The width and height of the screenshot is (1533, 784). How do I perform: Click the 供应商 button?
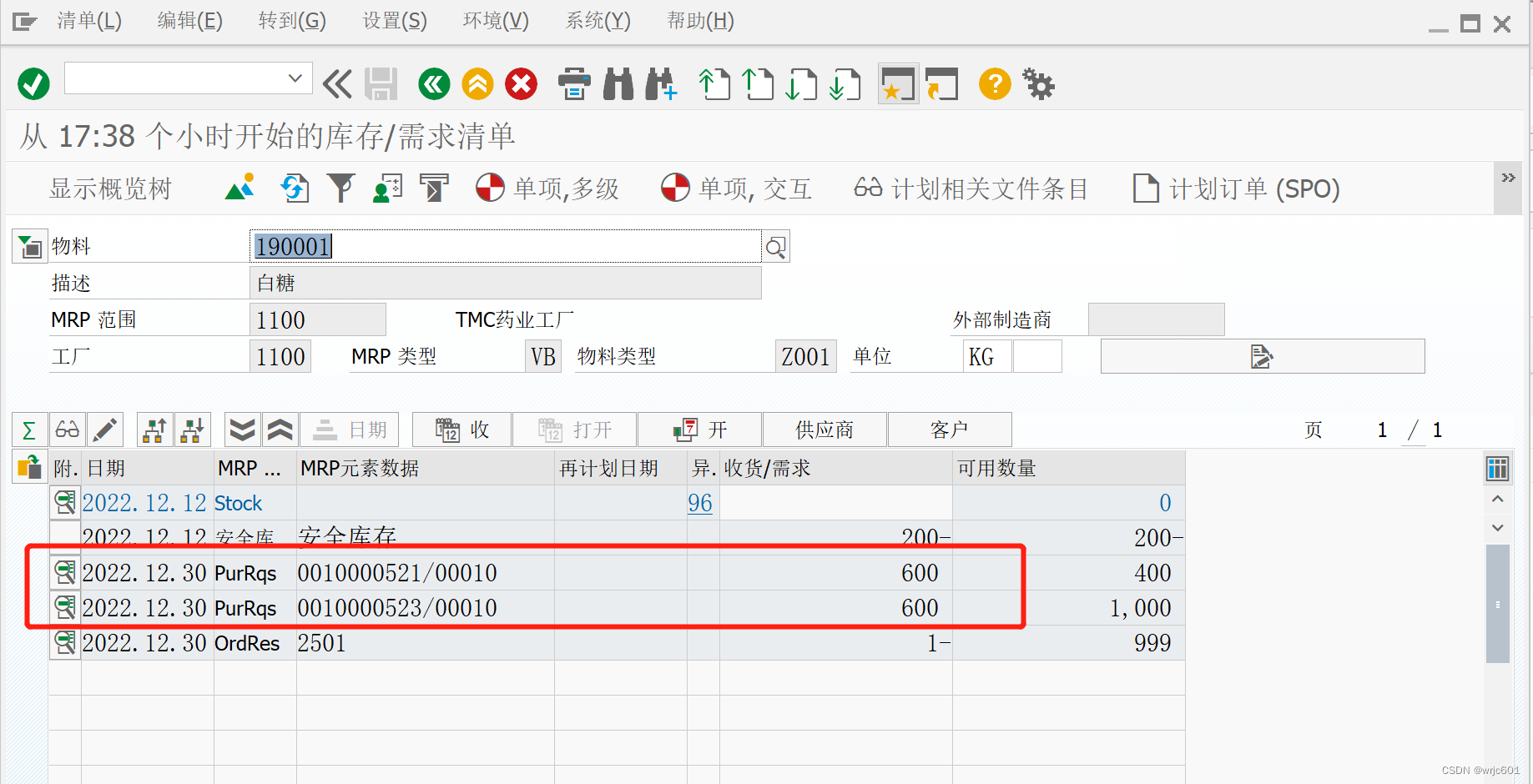pos(824,430)
